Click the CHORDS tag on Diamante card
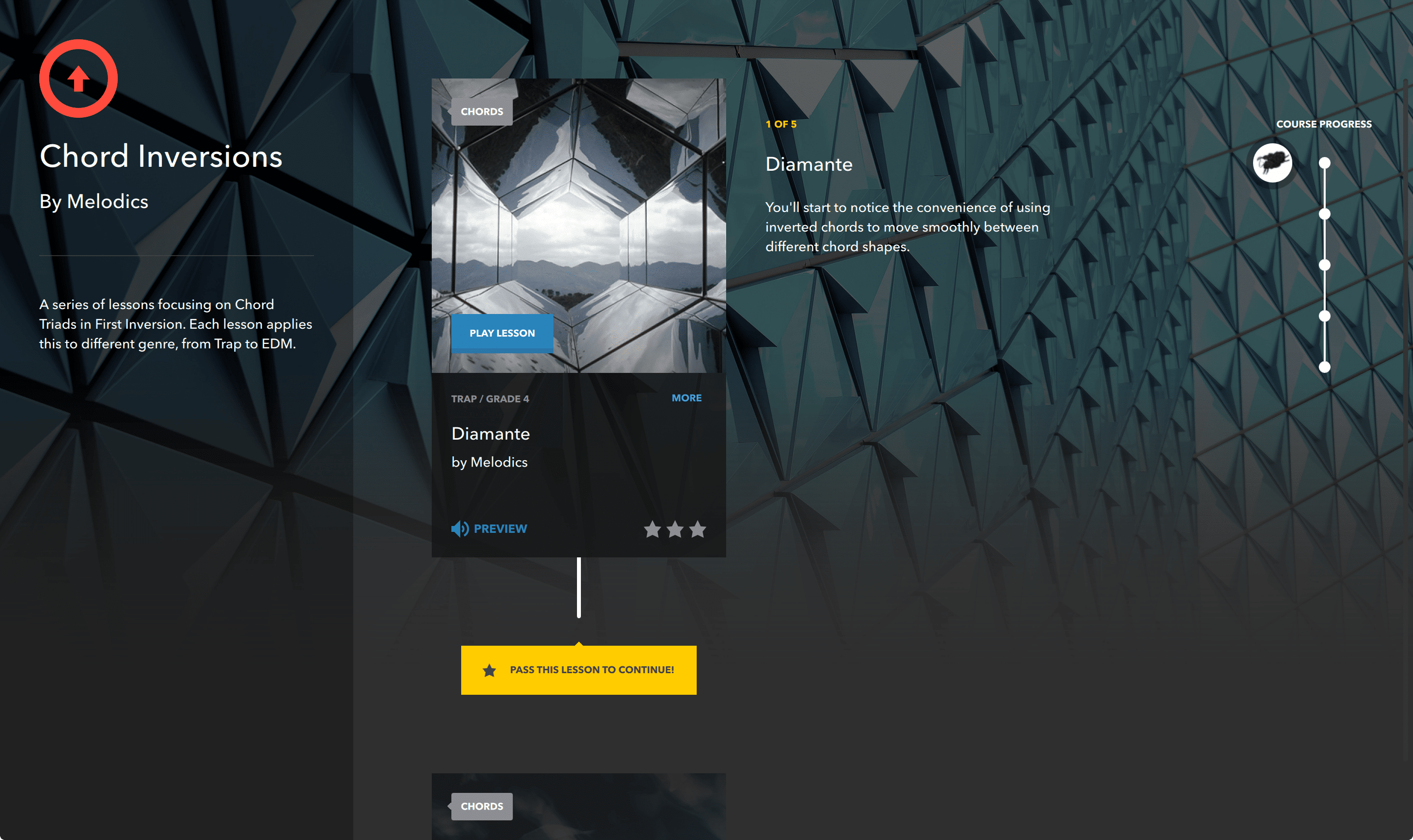 coord(482,111)
